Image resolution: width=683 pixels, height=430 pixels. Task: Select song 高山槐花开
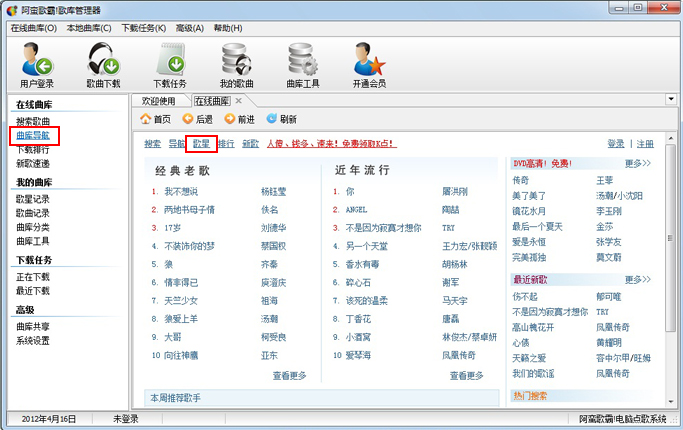(x=533, y=327)
